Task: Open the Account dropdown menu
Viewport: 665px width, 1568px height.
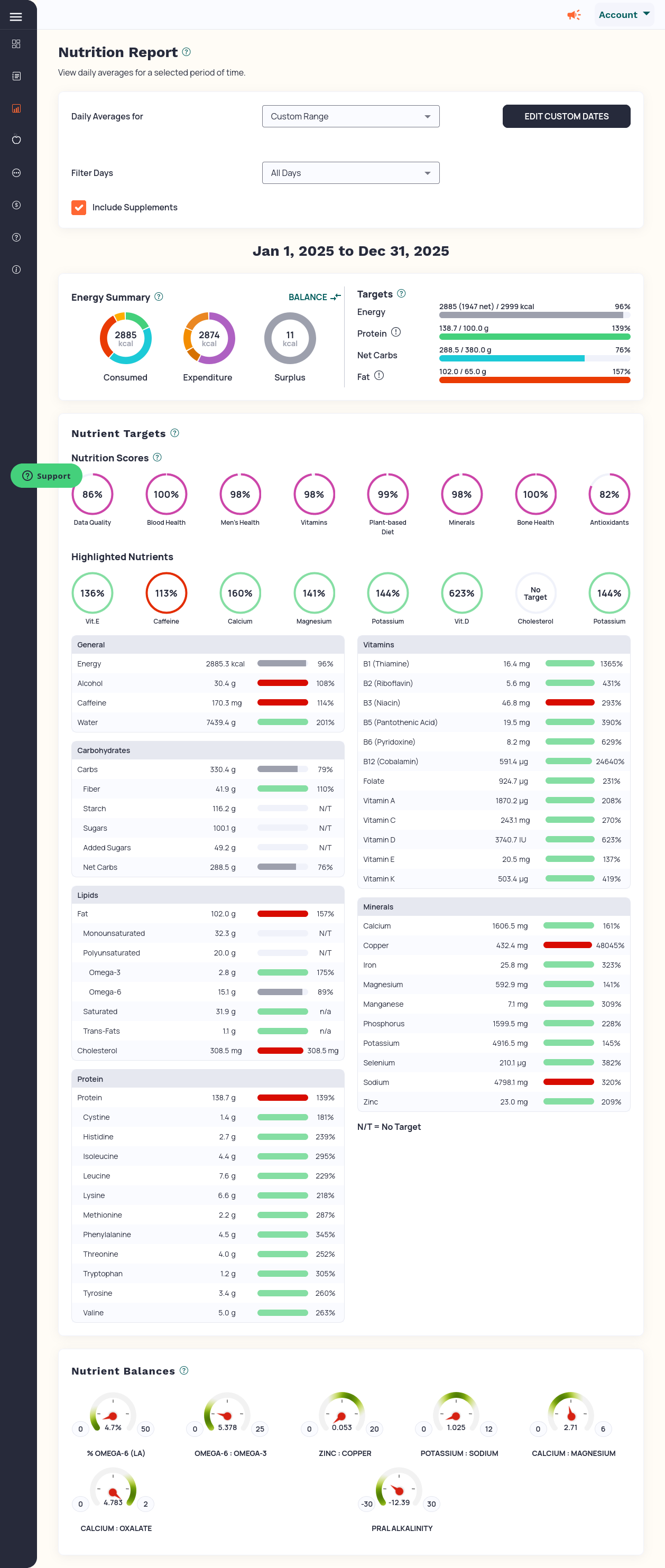Action: tap(624, 15)
